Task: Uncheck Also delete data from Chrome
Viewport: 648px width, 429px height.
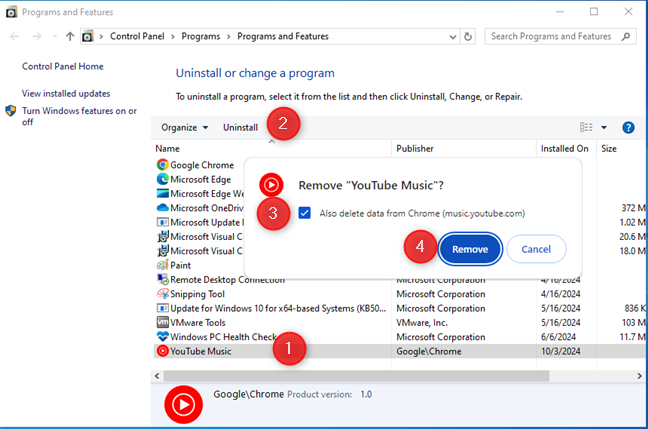Action: [x=305, y=213]
